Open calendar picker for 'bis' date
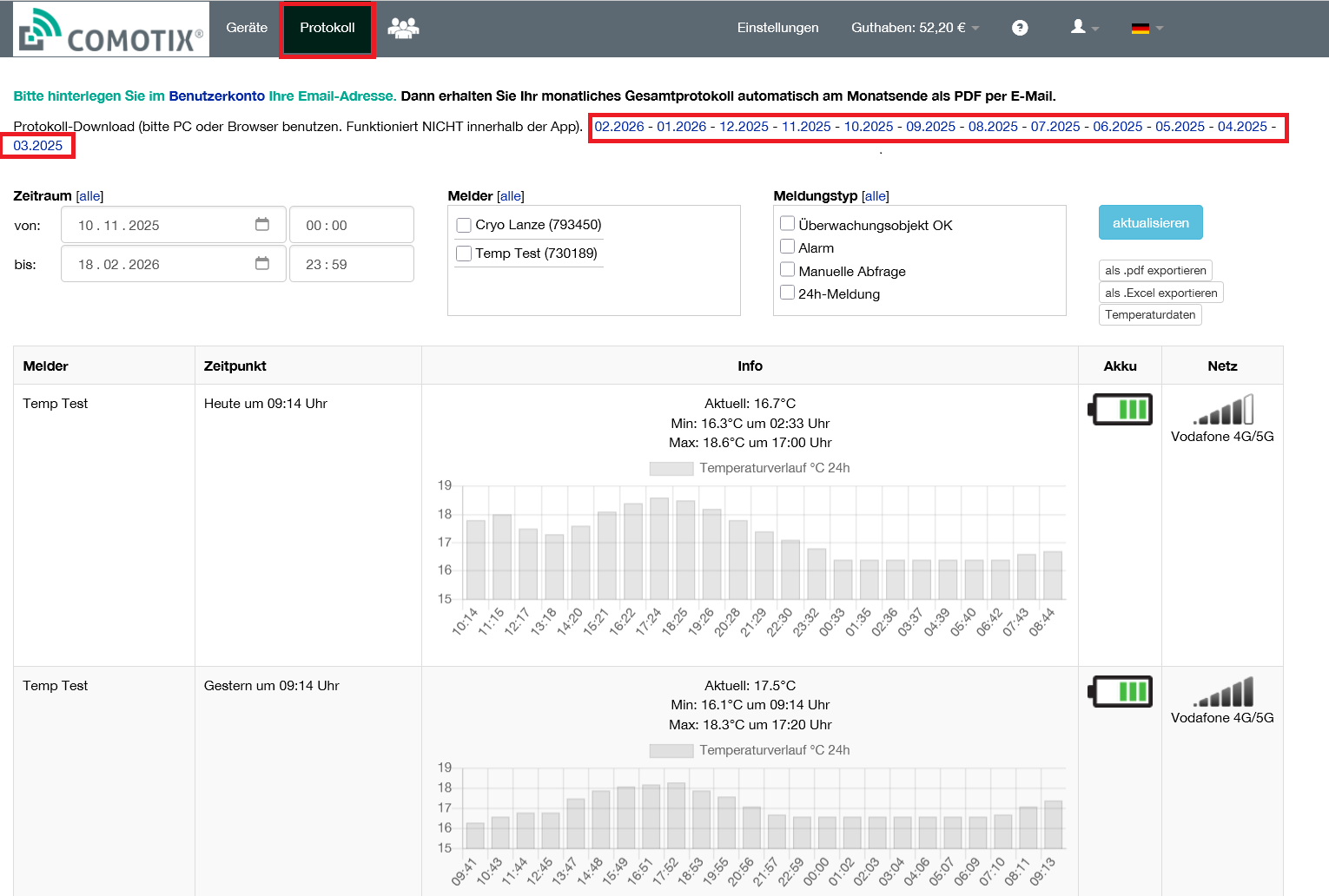 pos(262,263)
